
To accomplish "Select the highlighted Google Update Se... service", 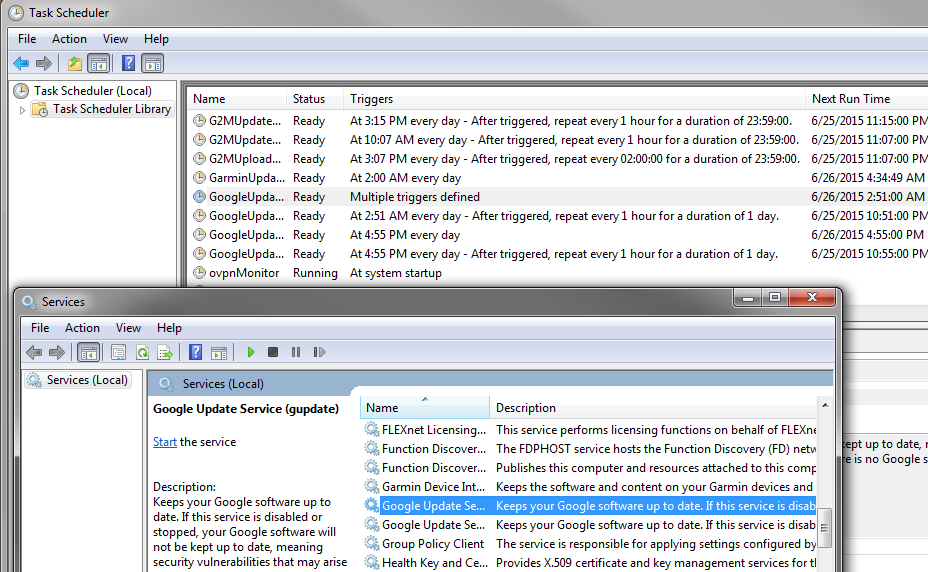I will click(x=589, y=505).
